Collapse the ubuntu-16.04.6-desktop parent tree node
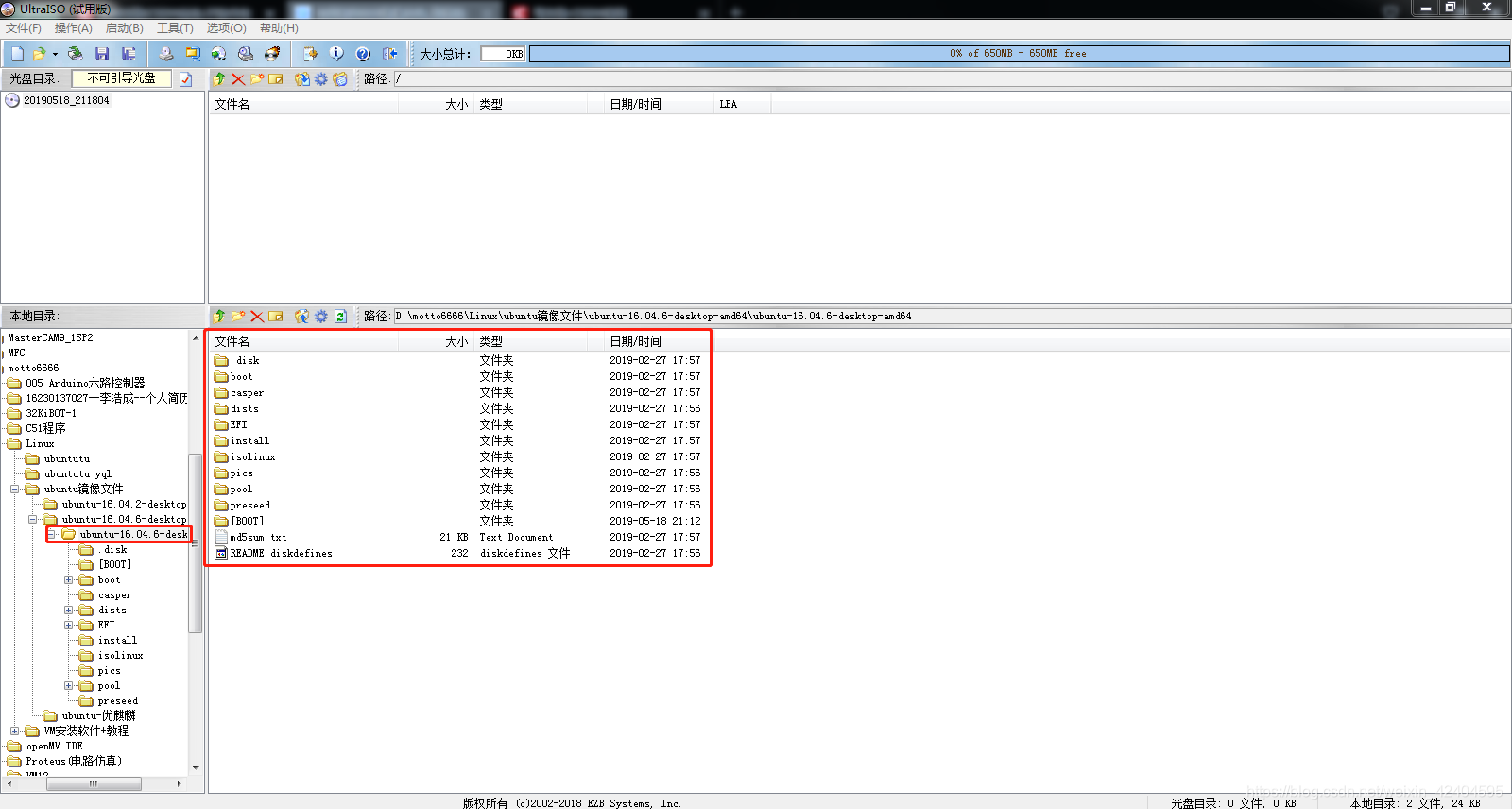This screenshot has width=1512, height=809. [32, 520]
